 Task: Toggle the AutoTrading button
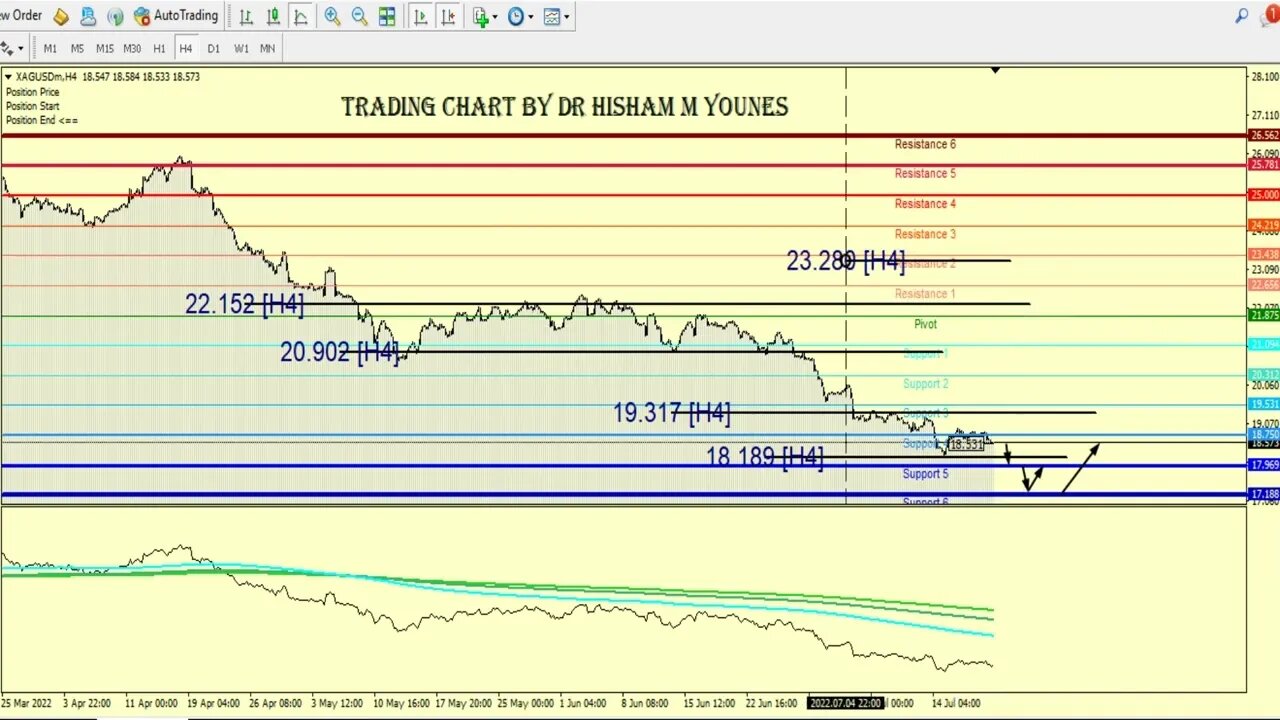coord(176,16)
